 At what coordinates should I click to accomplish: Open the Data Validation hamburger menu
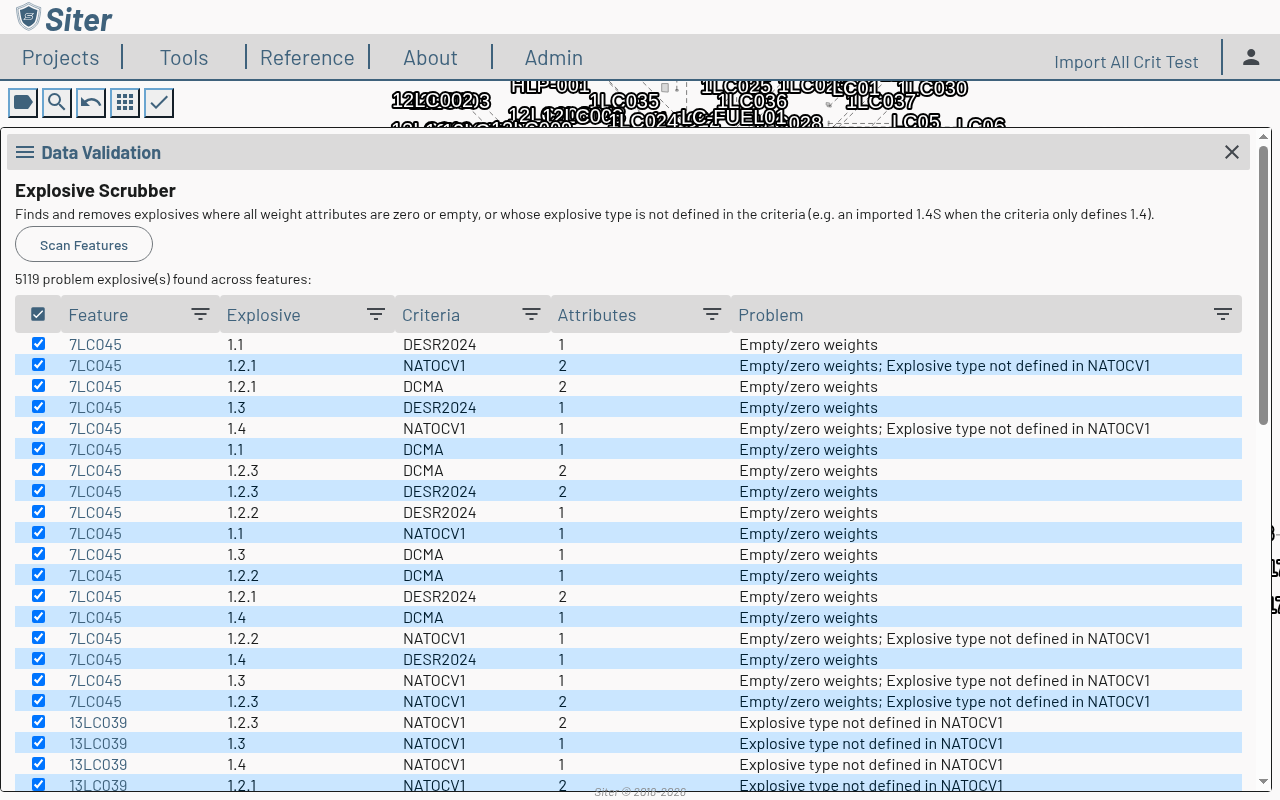(x=25, y=152)
